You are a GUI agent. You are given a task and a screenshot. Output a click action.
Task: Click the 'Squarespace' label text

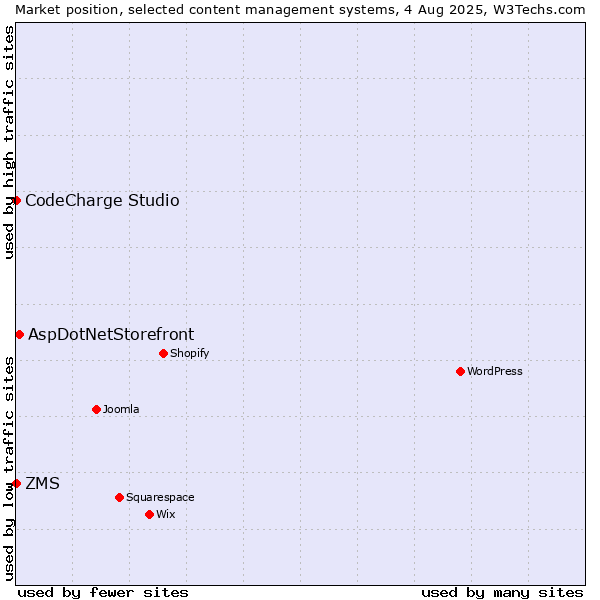pos(160,497)
